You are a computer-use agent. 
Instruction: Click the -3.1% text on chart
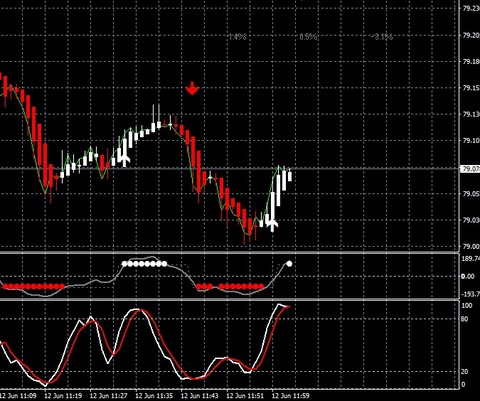coord(382,37)
